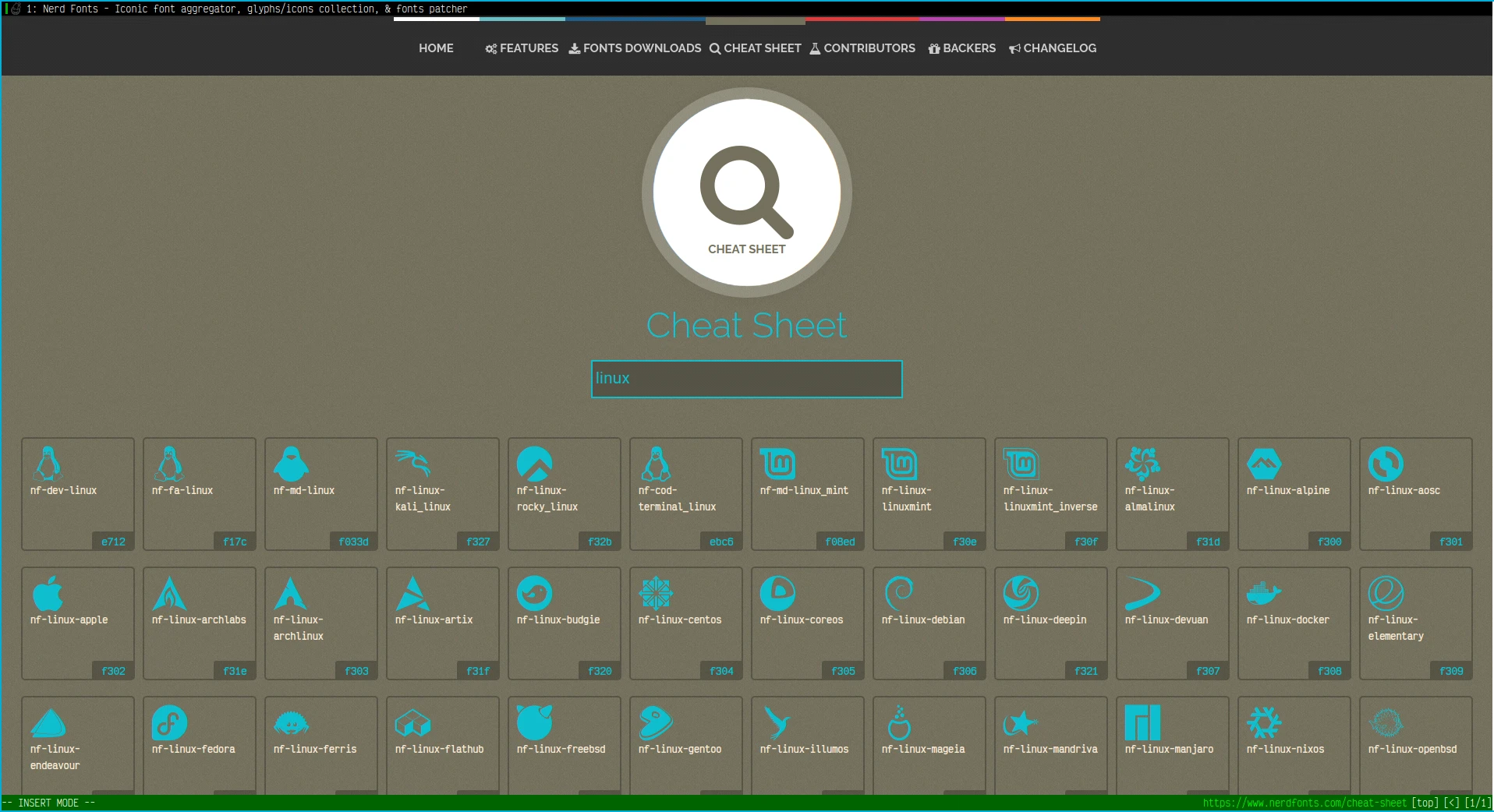Click the Arch Linux logo icon

point(291,593)
